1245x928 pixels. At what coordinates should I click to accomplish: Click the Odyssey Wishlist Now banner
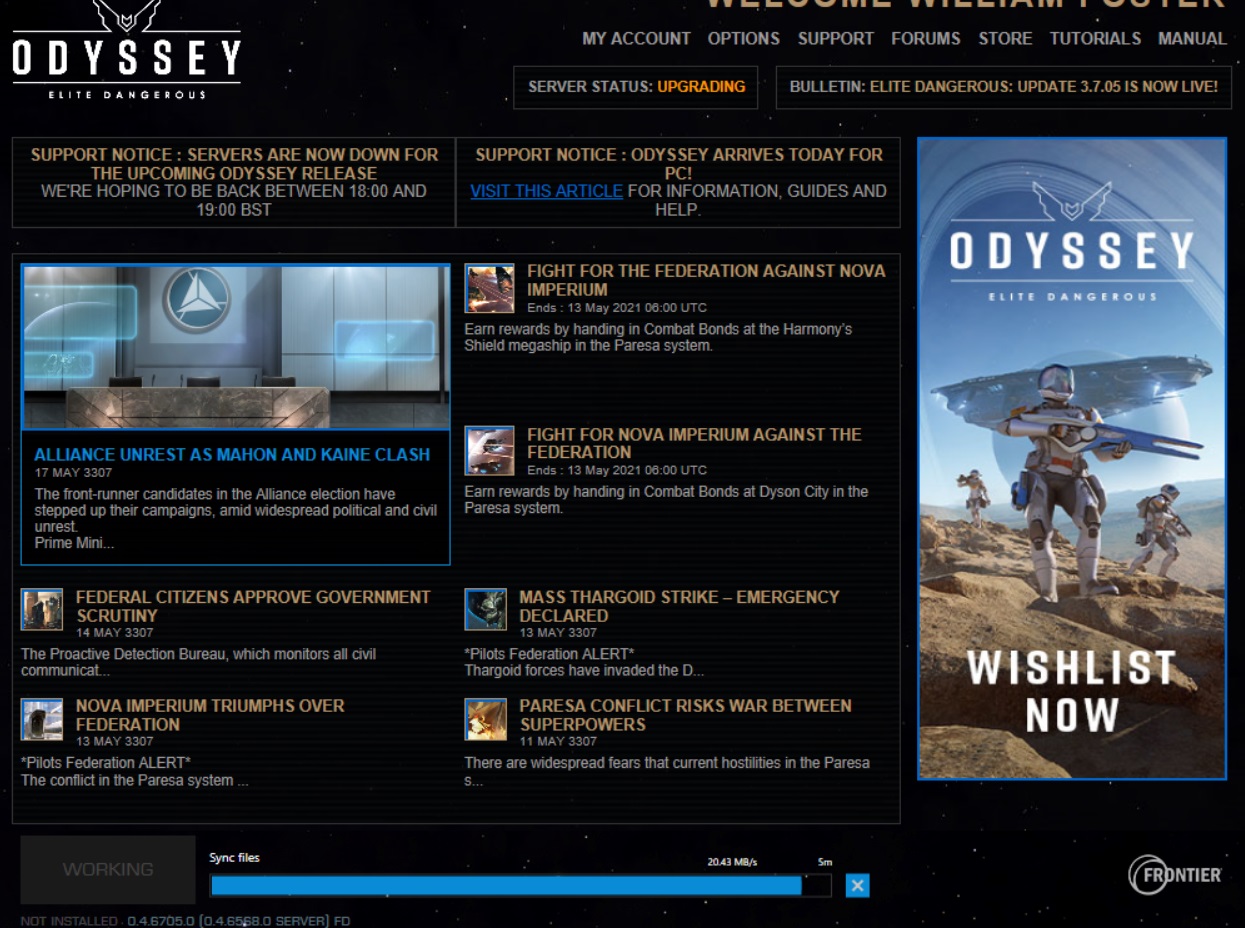point(1072,458)
